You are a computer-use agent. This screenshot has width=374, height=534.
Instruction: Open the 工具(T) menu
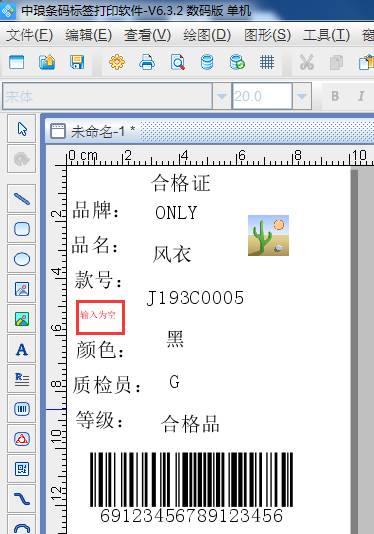pos(326,35)
